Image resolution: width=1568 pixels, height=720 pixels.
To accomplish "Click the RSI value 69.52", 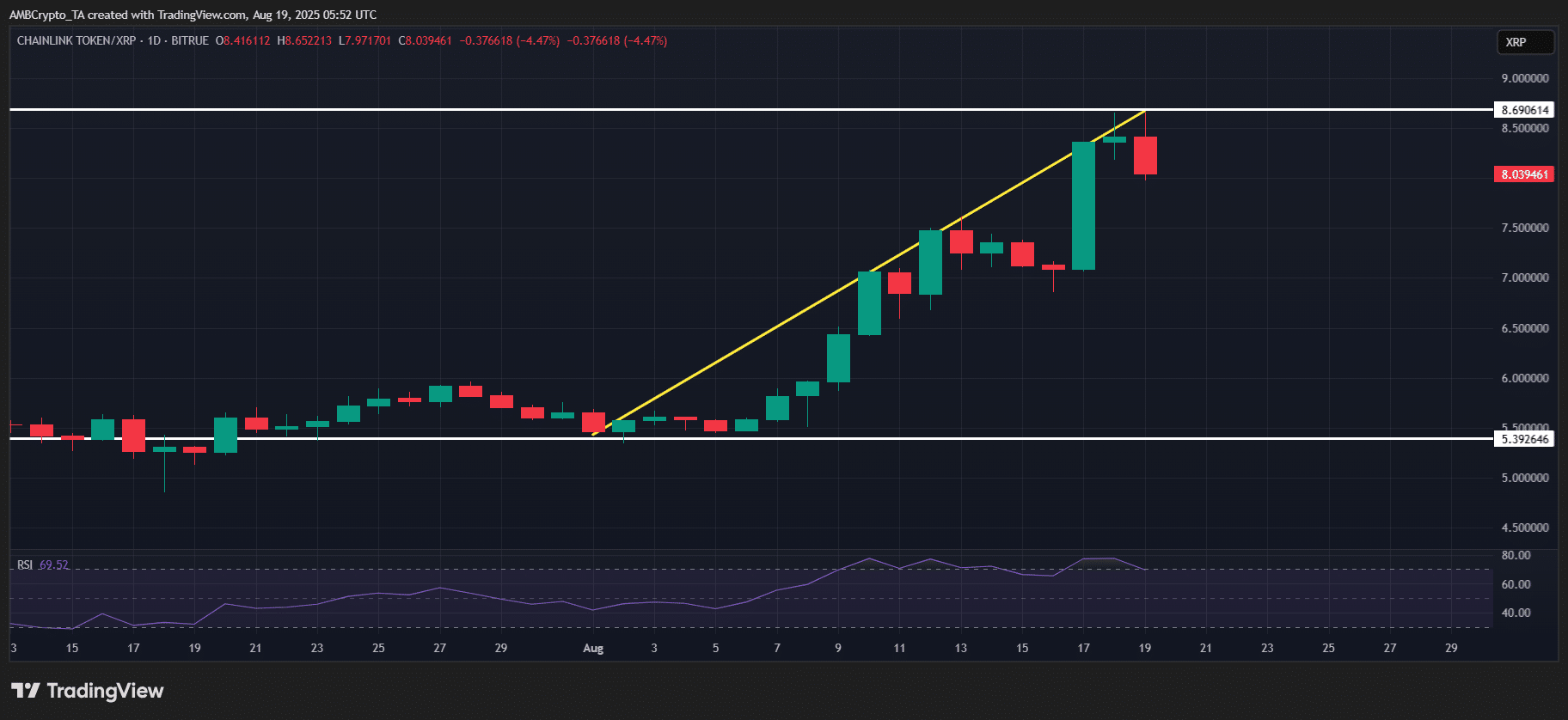I will (x=54, y=564).
